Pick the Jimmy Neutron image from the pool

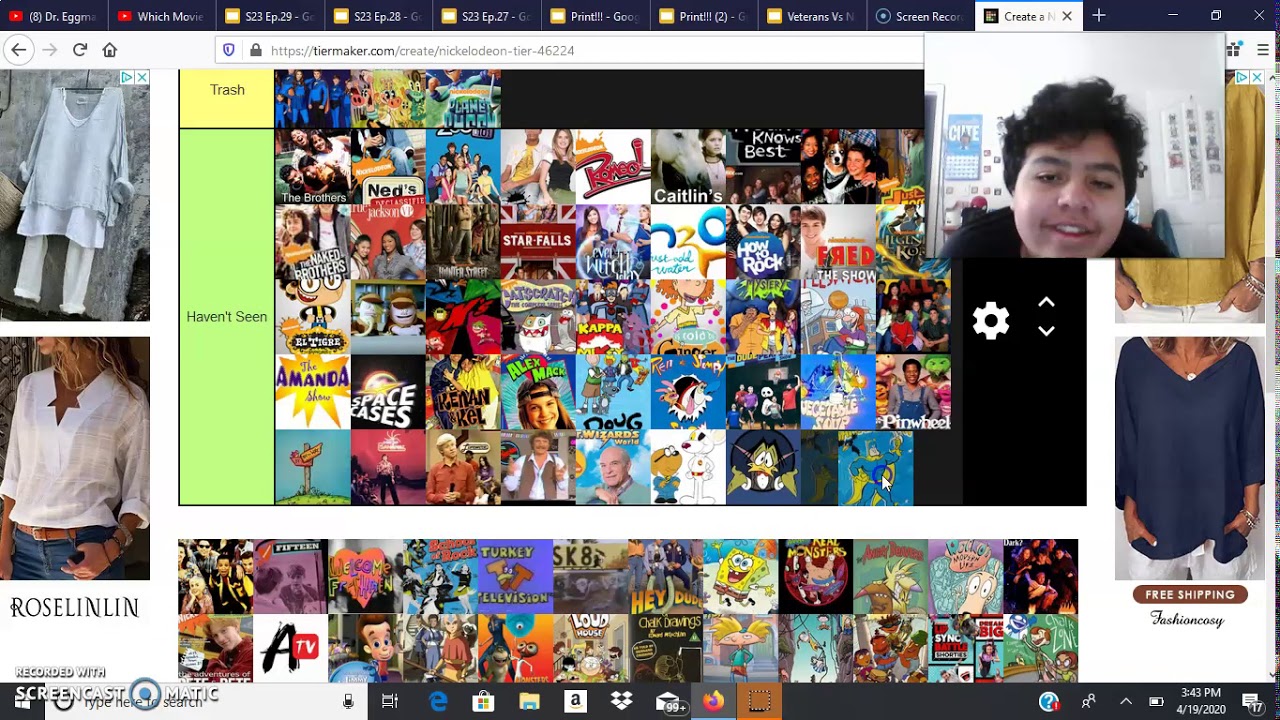365,648
